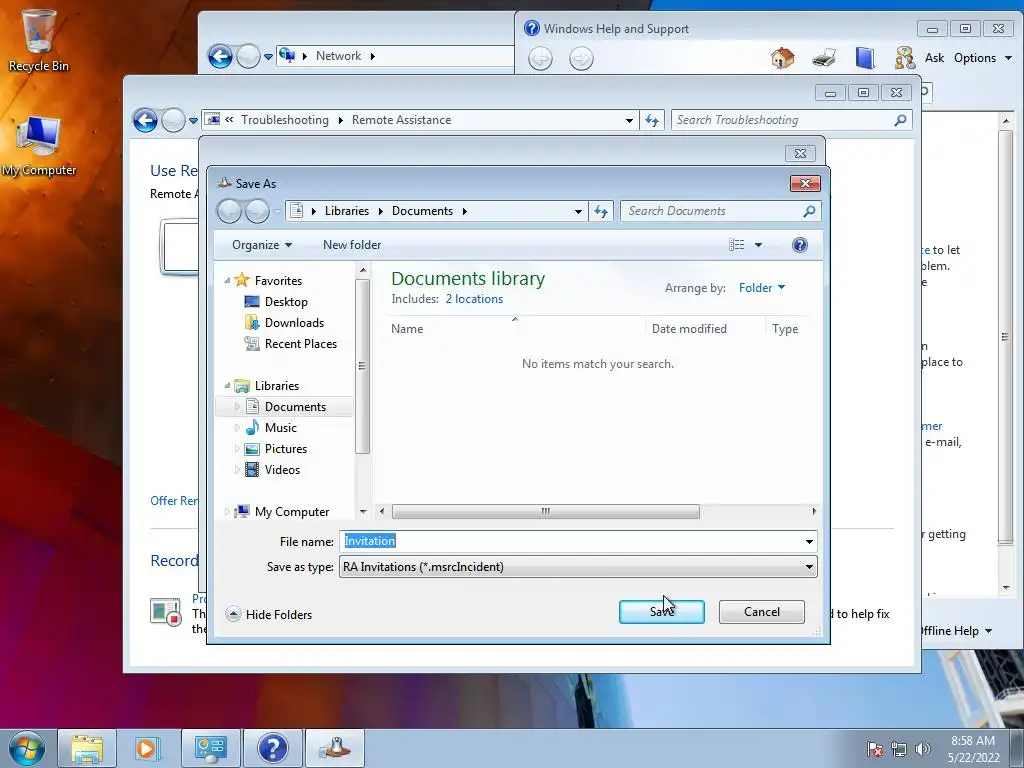Click the blue Help icon in Save As
1024x768 pixels.
pyautogui.click(x=799, y=245)
